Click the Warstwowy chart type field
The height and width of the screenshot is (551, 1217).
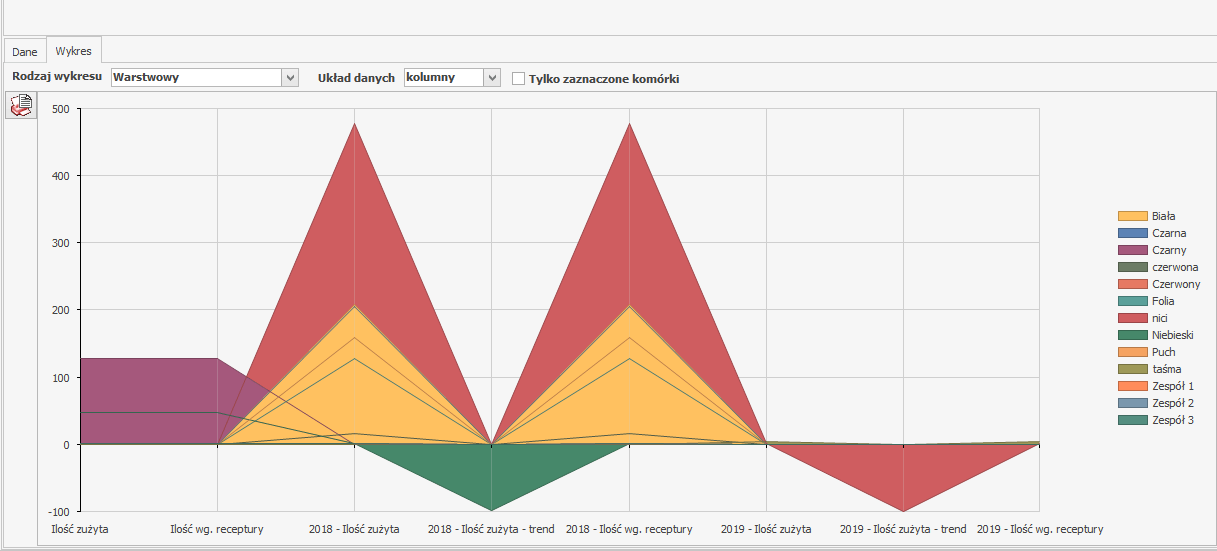coord(195,78)
